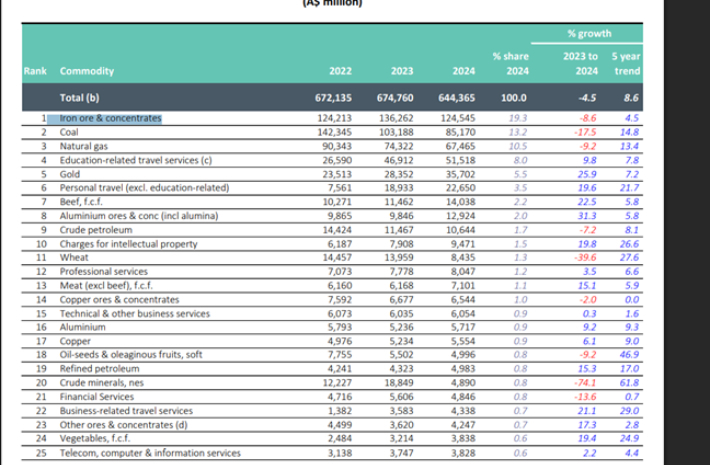Click the 'Vegetables, f.c.f.' row label
The height and width of the screenshot is (465, 710).
click(x=95, y=439)
